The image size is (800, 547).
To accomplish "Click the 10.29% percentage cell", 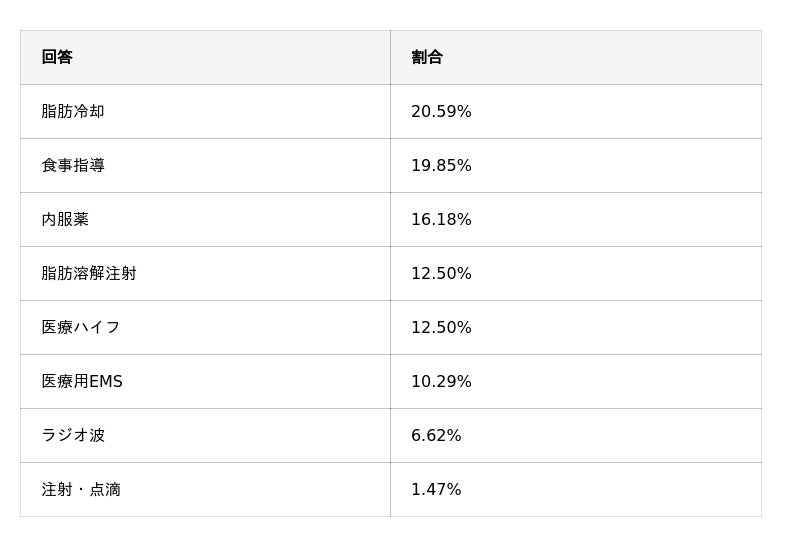I will coord(441,381).
